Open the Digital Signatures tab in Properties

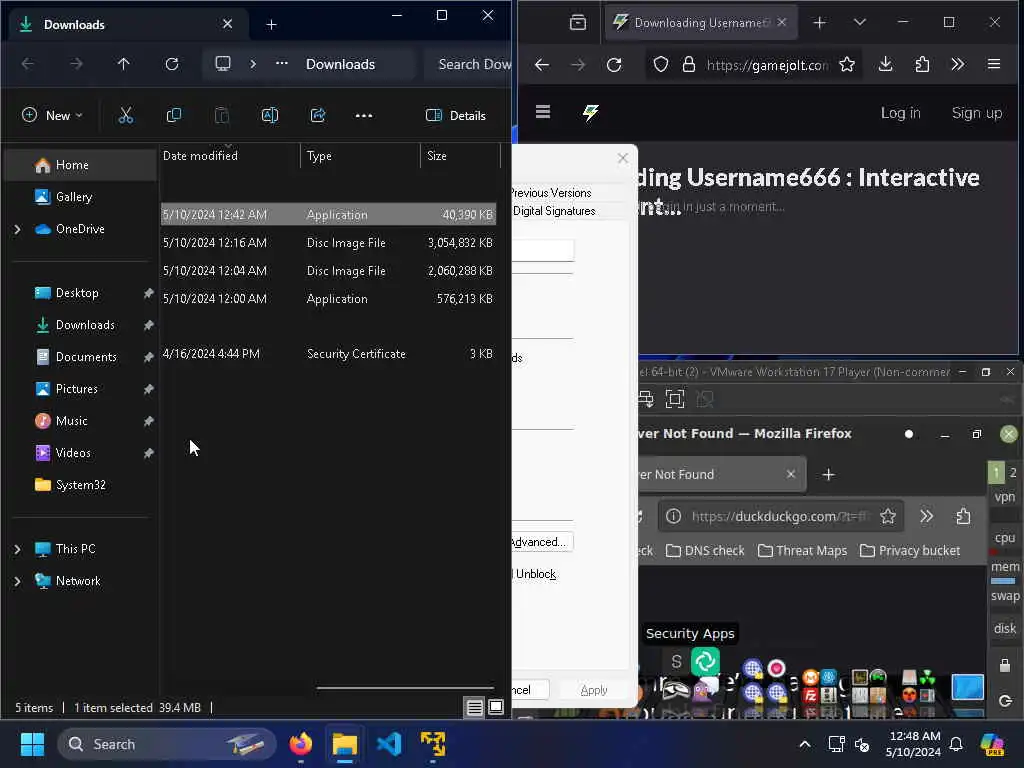coord(554,211)
